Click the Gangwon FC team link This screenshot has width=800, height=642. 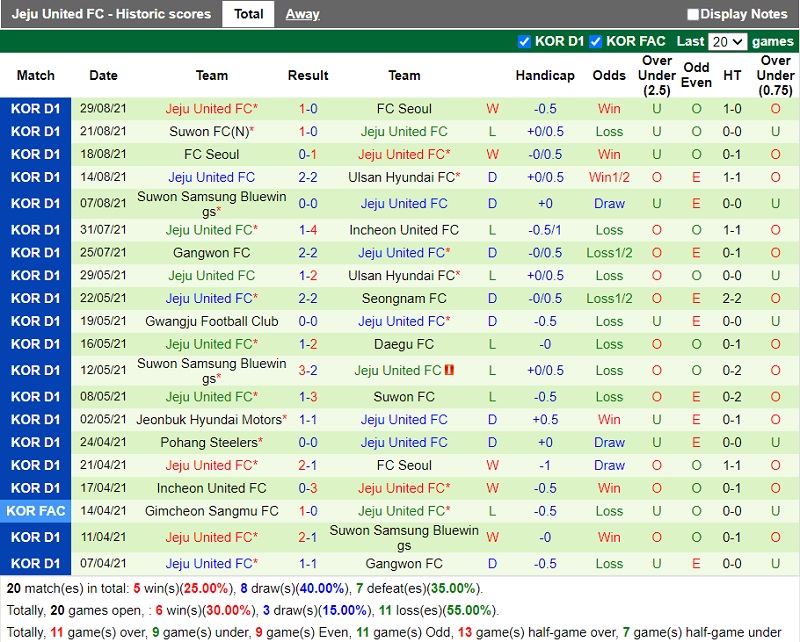[212, 252]
